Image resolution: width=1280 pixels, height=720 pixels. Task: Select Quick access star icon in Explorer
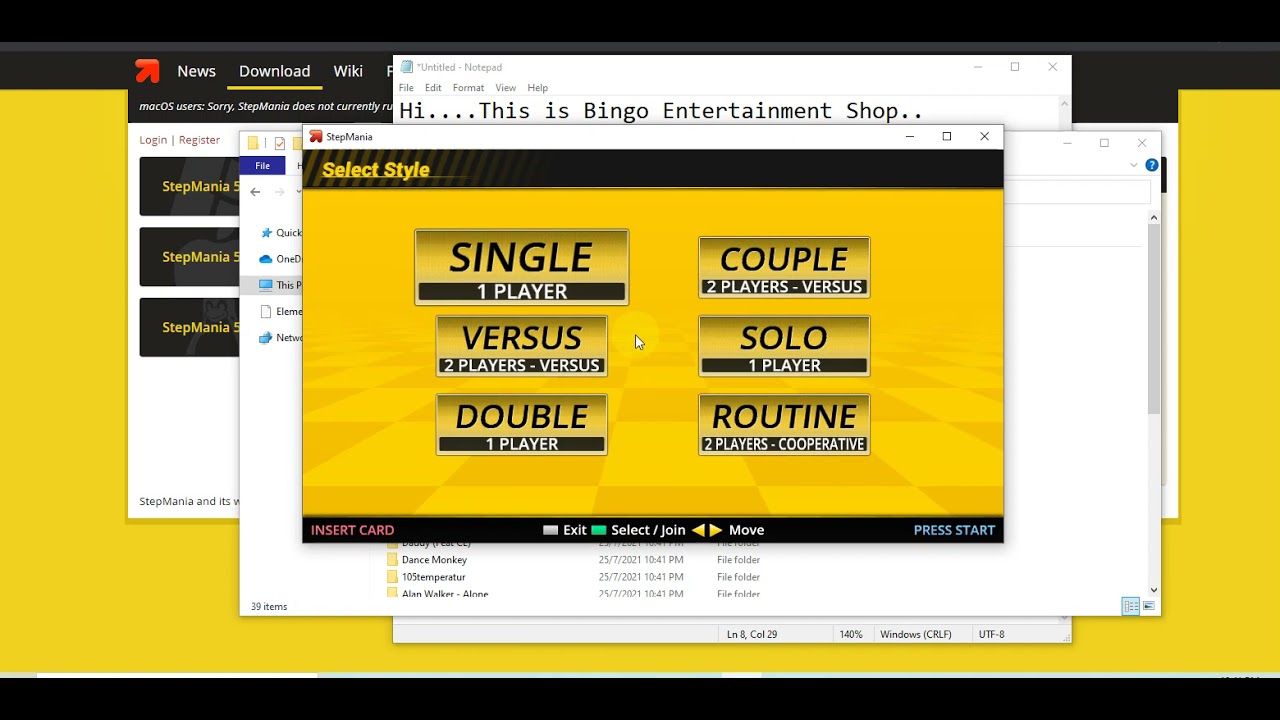[266, 233]
